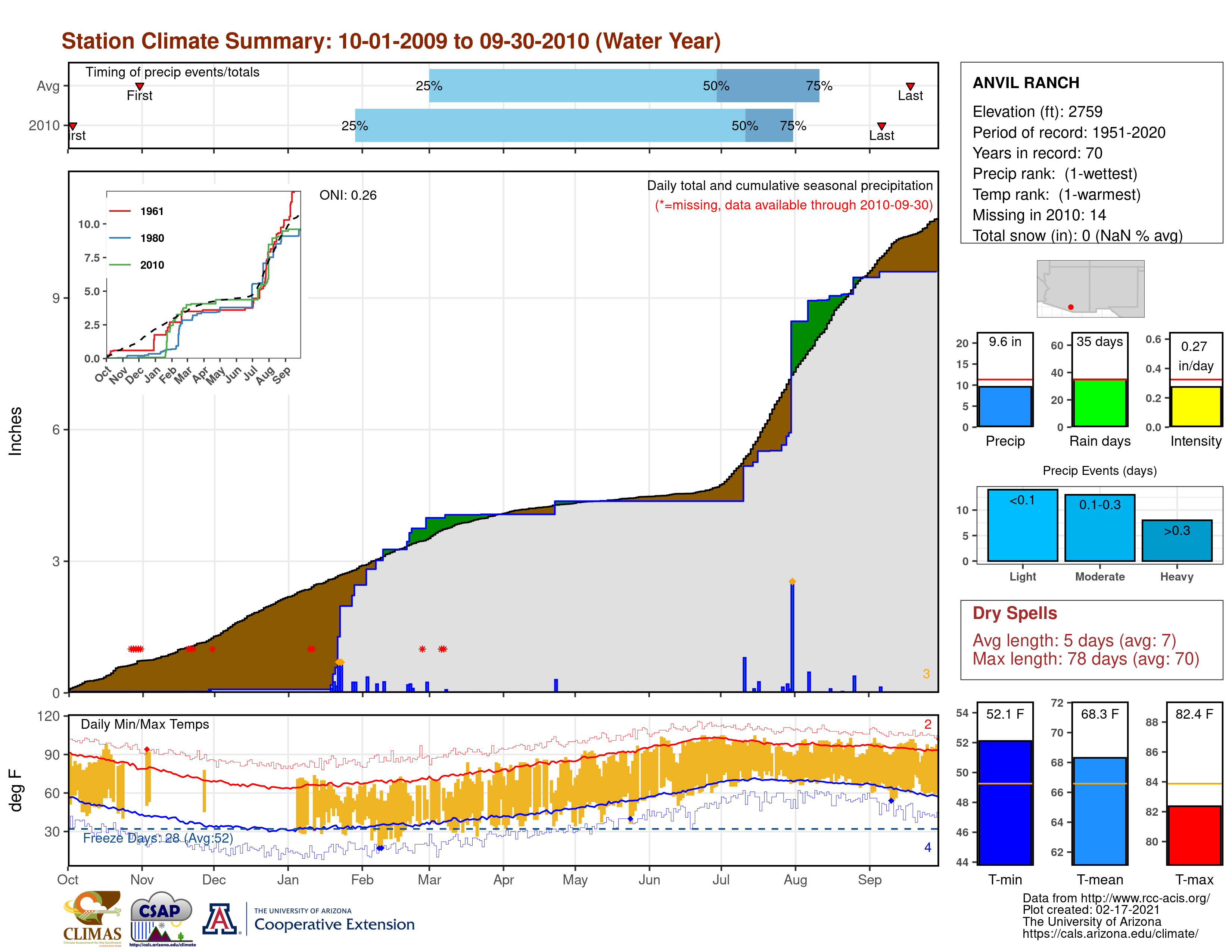Click the 2010 first-event red triangle marker
This screenshot has height=952, width=1232.
[x=73, y=126]
